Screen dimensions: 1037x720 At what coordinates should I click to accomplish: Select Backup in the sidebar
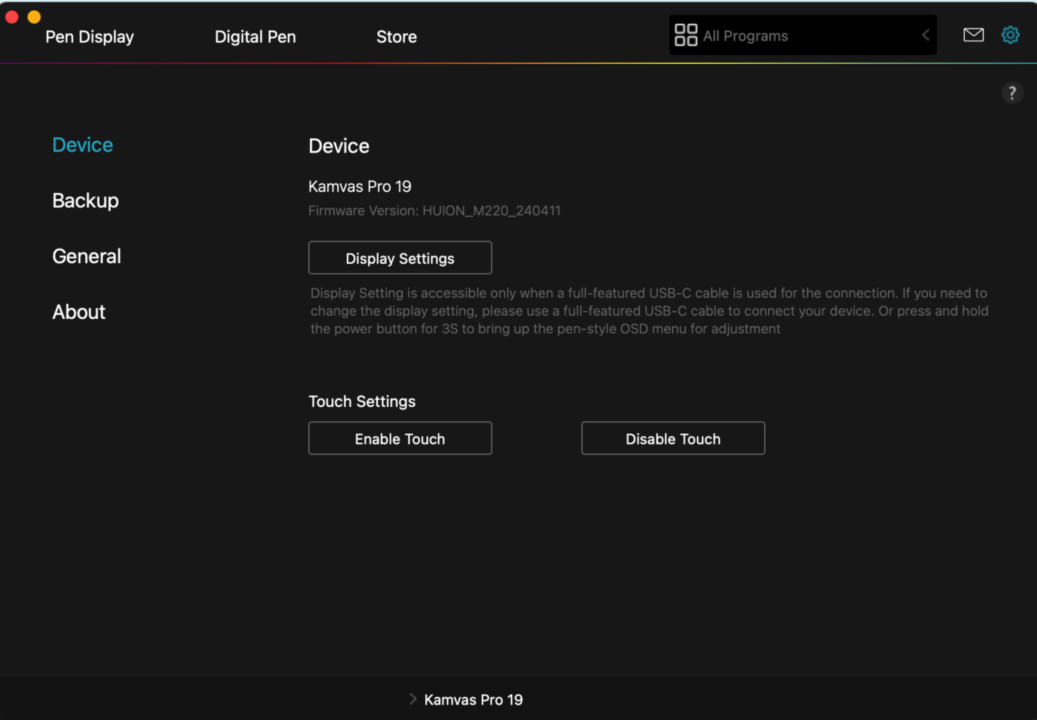(85, 200)
